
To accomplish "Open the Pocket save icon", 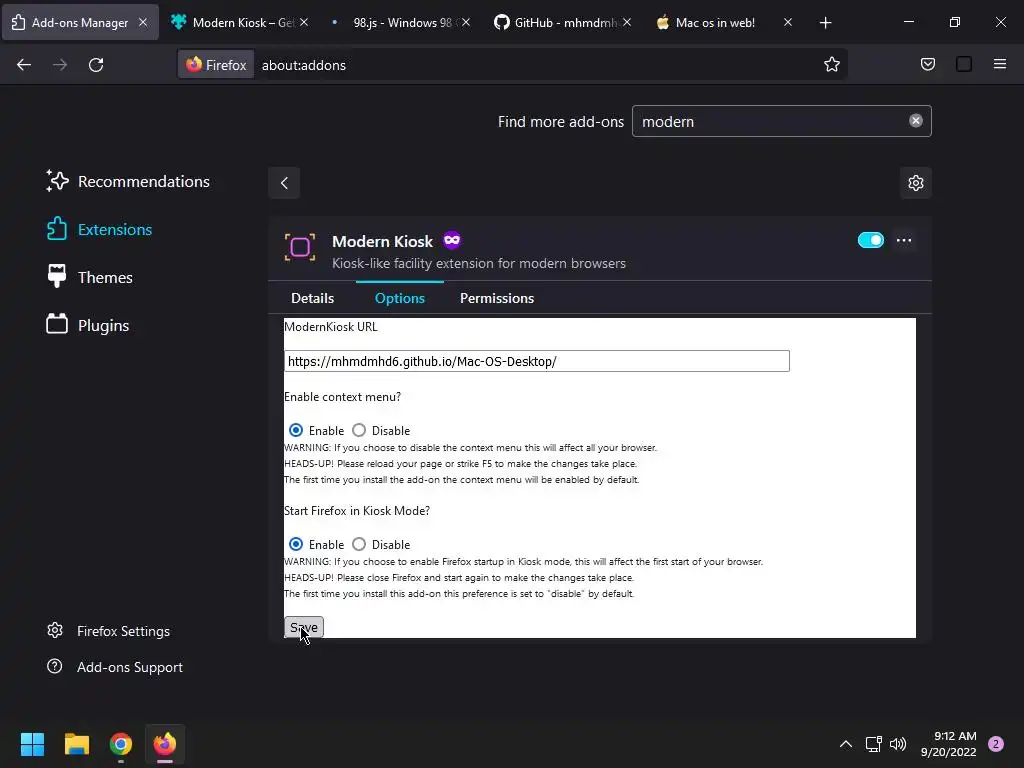I will point(927,64).
